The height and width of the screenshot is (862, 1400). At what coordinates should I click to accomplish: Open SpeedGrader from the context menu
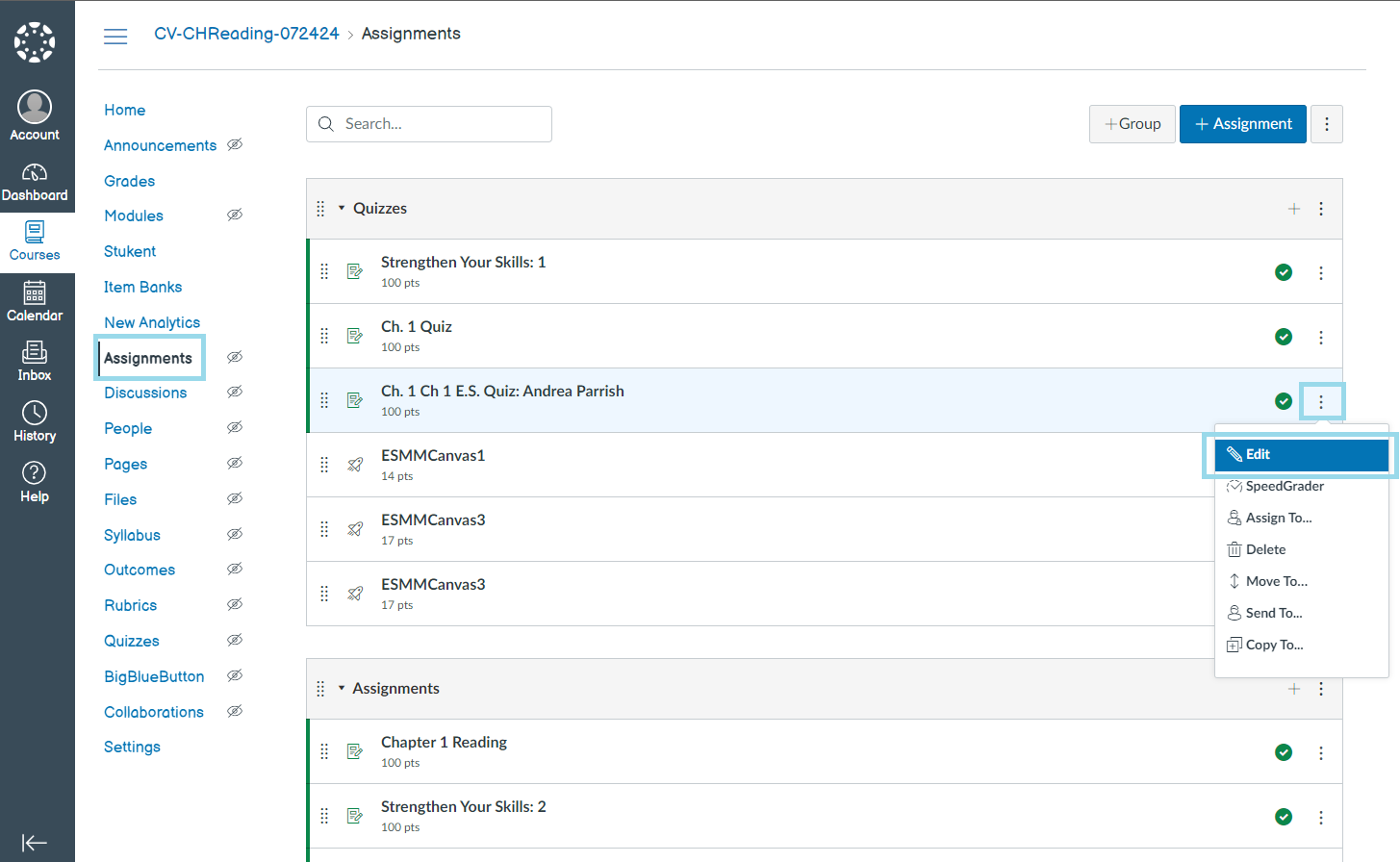[1301, 486]
